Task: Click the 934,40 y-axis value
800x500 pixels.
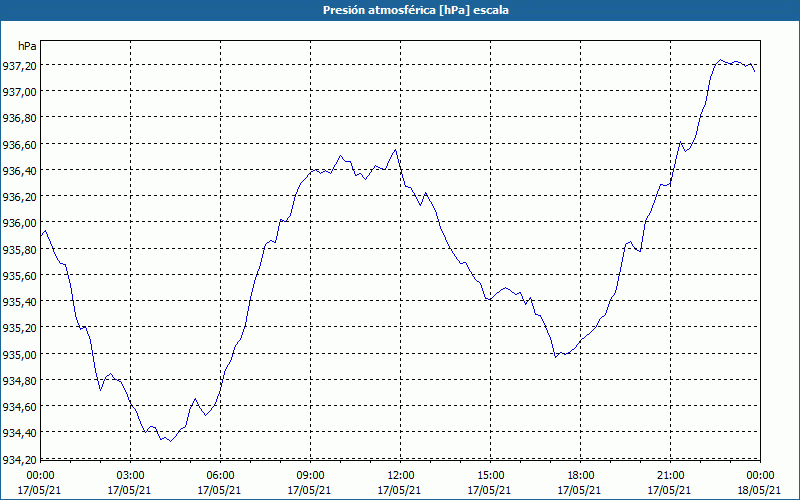Action: click(20, 433)
